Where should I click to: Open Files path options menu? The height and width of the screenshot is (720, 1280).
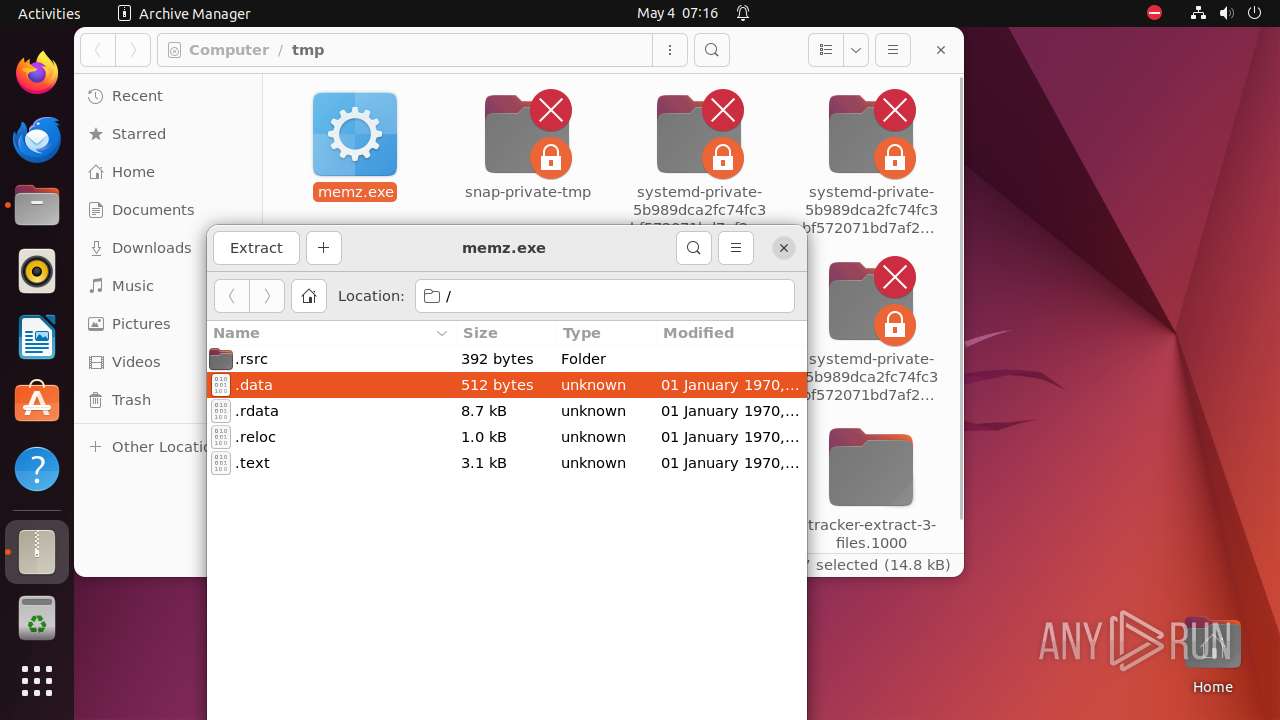(670, 50)
